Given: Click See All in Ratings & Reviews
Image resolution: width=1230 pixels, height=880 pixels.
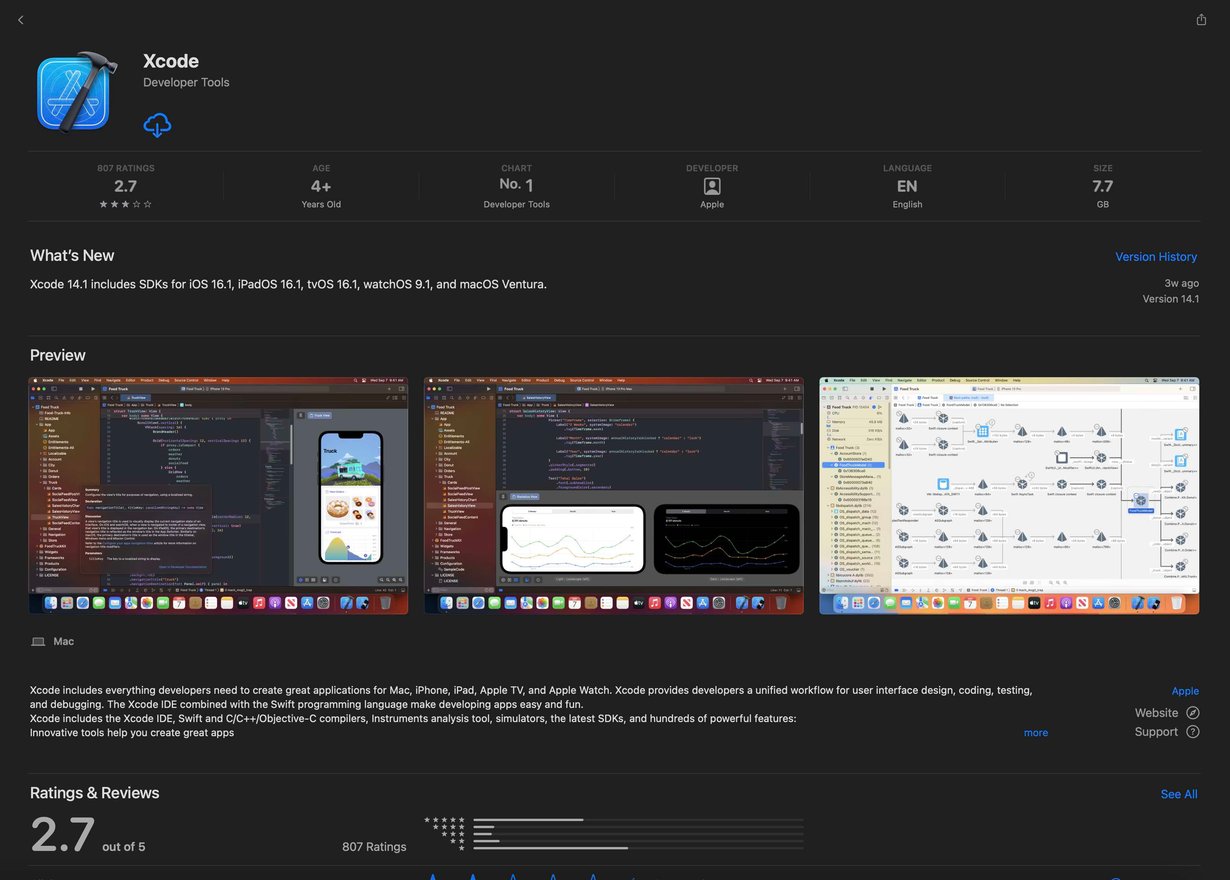Looking at the screenshot, I should (x=1178, y=794).
